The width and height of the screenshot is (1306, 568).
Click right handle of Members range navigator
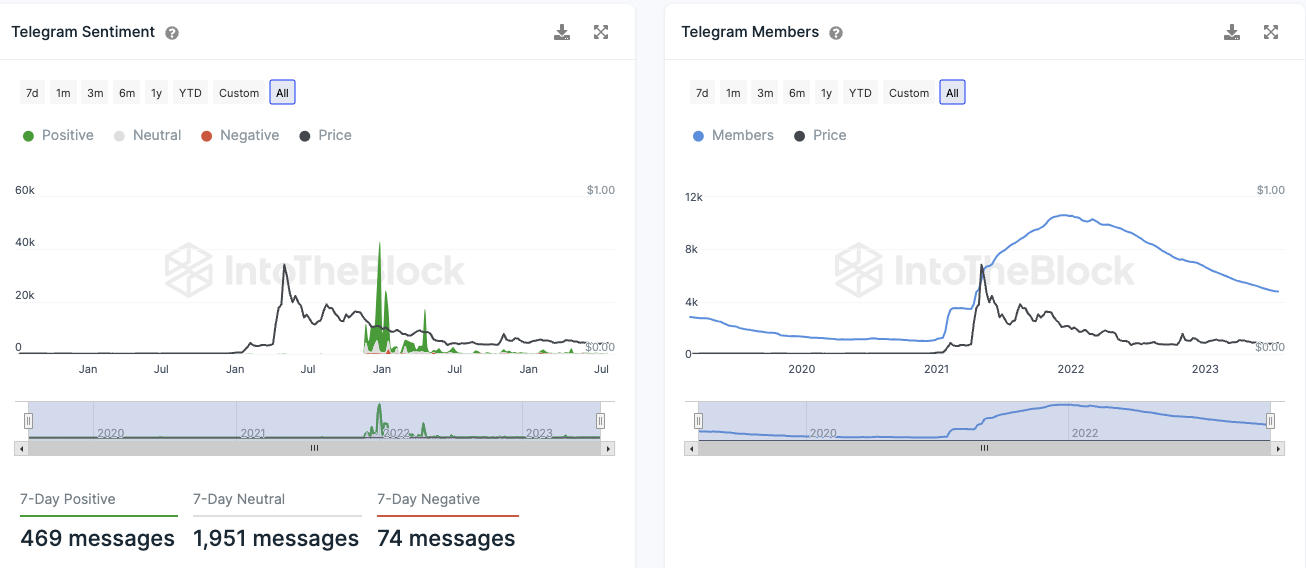coord(1270,420)
